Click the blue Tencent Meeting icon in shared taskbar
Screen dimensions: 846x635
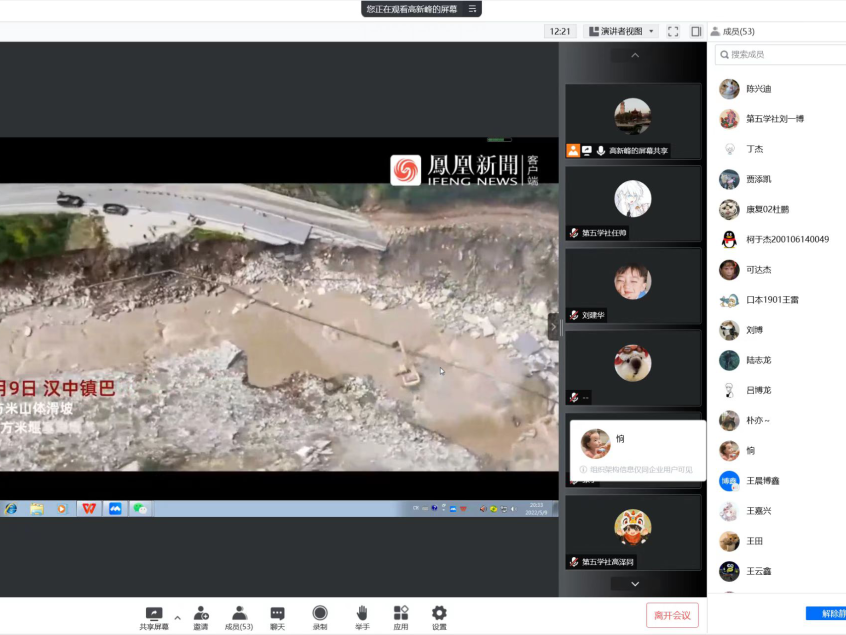[x=115, y=508]
